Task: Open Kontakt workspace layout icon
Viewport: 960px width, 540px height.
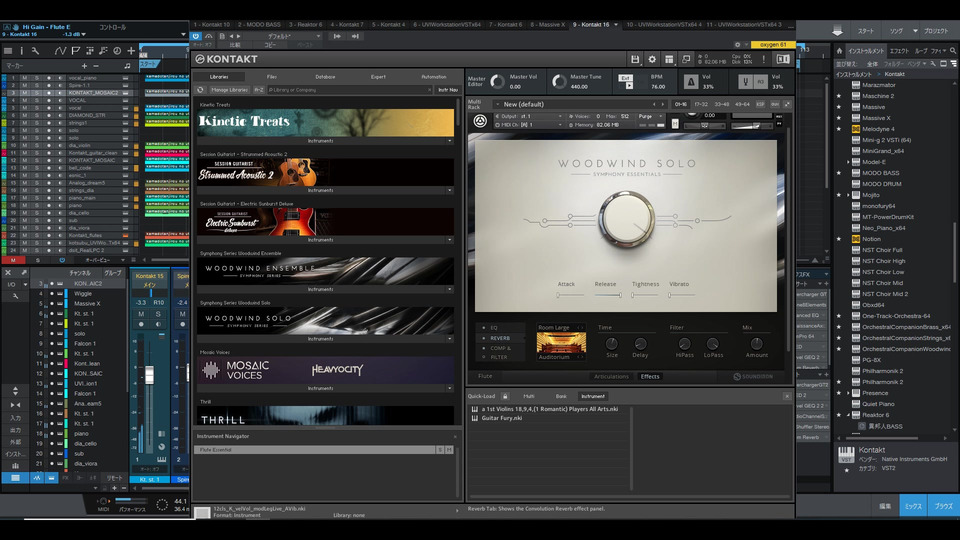Action: point(669,59)
